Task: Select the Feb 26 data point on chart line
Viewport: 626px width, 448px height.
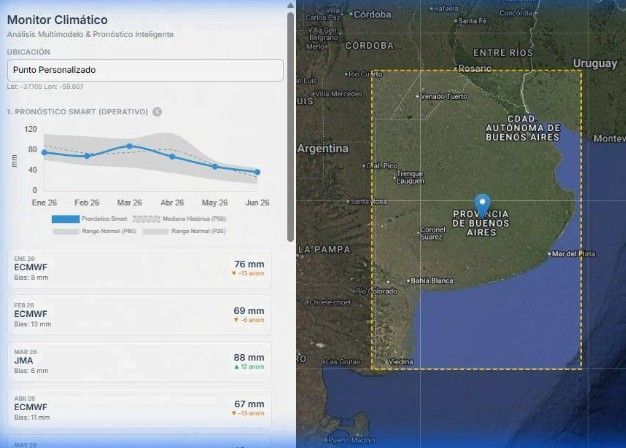Action: (x=87, y=156)
